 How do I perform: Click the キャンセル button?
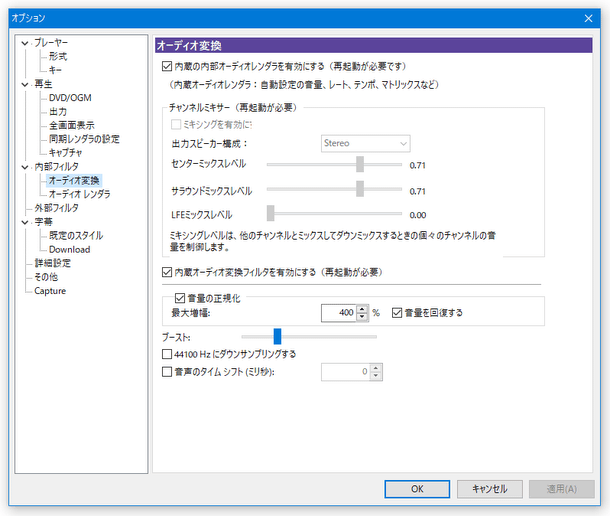pos(490,489)
